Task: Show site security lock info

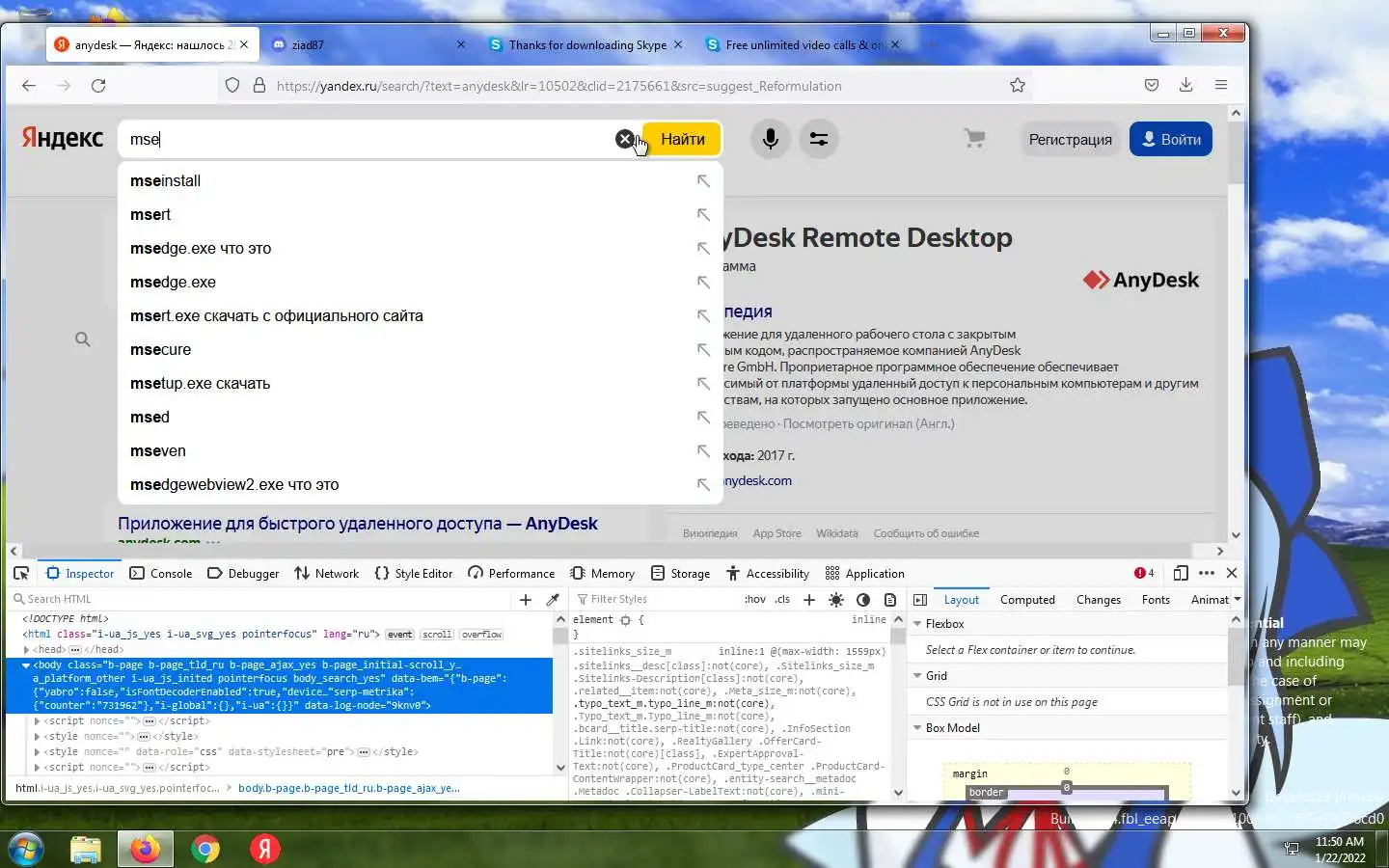Action: tap(259, 86)
